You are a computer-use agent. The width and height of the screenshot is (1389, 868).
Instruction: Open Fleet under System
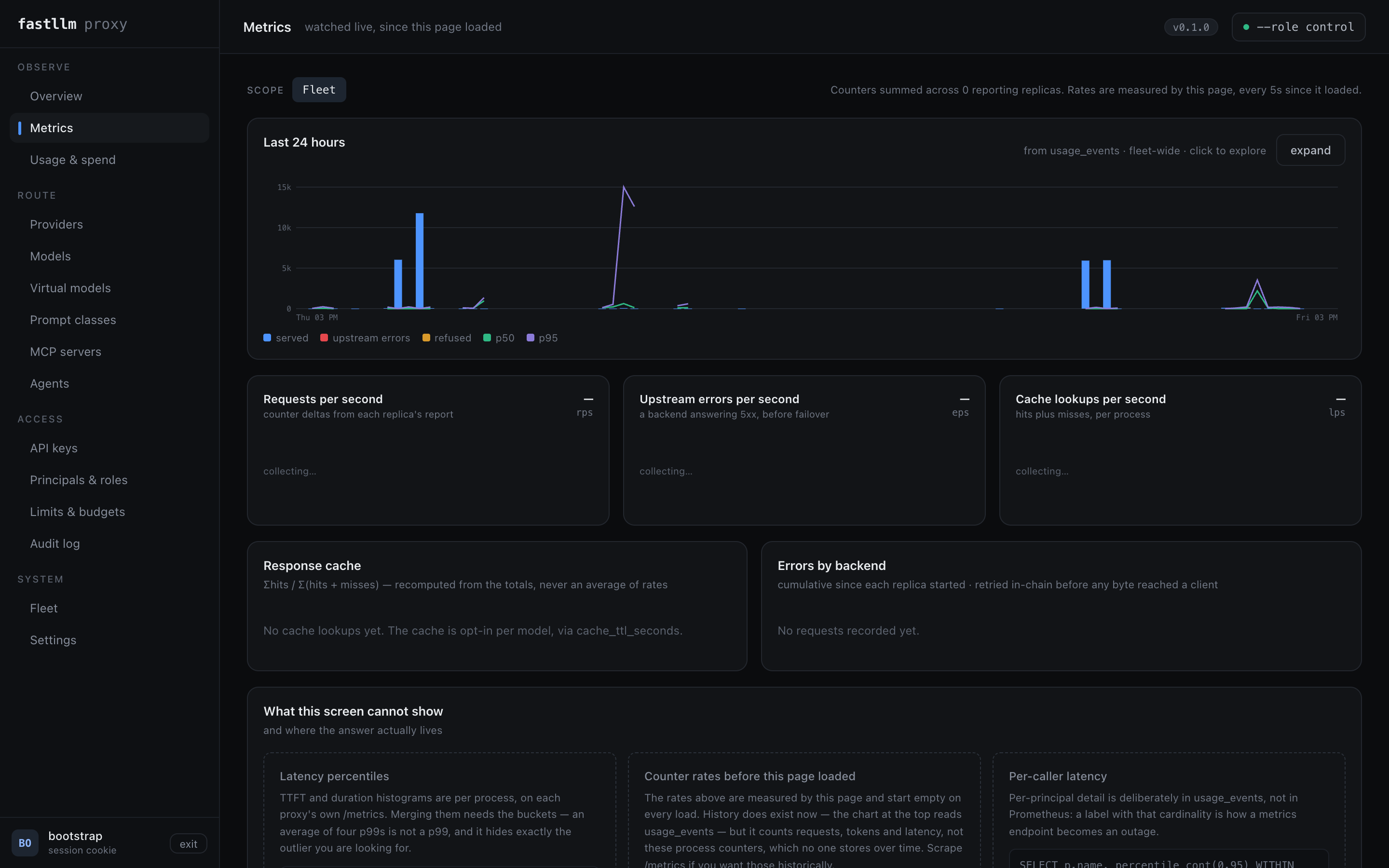(109, 609)
